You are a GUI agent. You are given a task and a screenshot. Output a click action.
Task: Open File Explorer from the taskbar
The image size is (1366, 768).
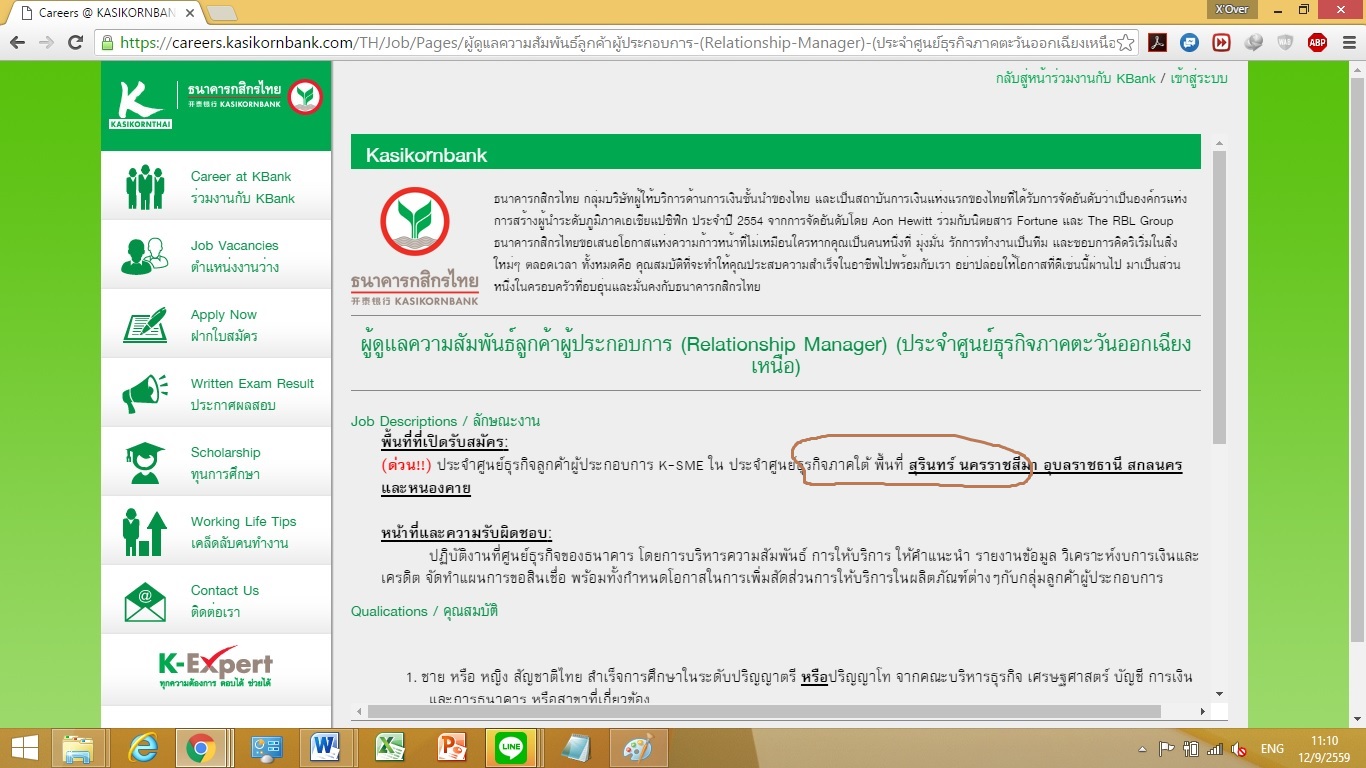pyautogui.click(x=79, y=747)
